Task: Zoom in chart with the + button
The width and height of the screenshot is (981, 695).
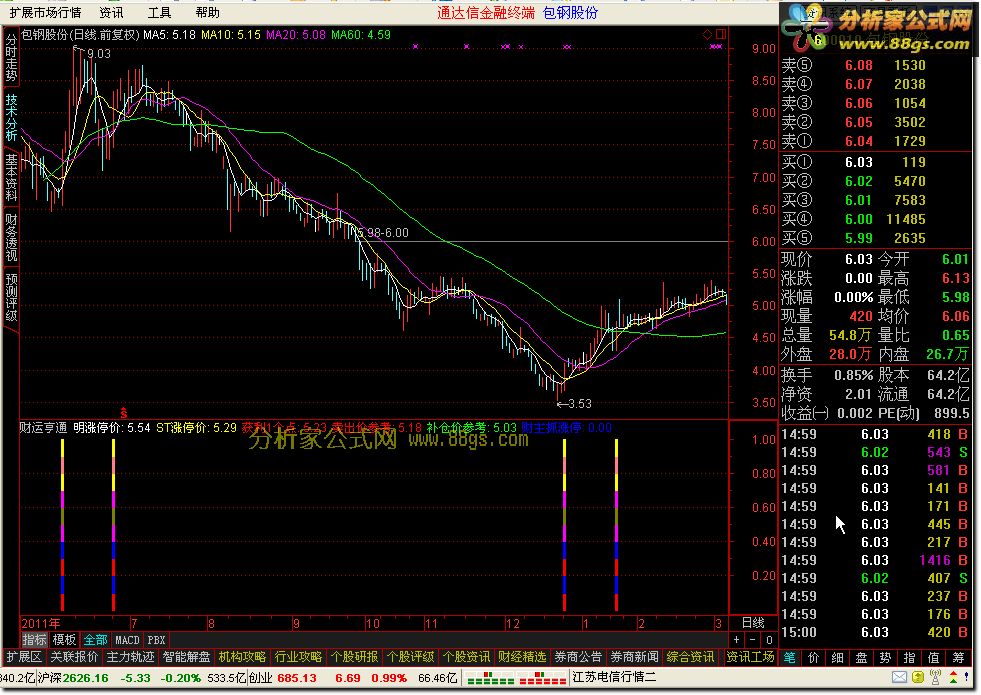Action: pyautogui.click(x=737, y=640)
